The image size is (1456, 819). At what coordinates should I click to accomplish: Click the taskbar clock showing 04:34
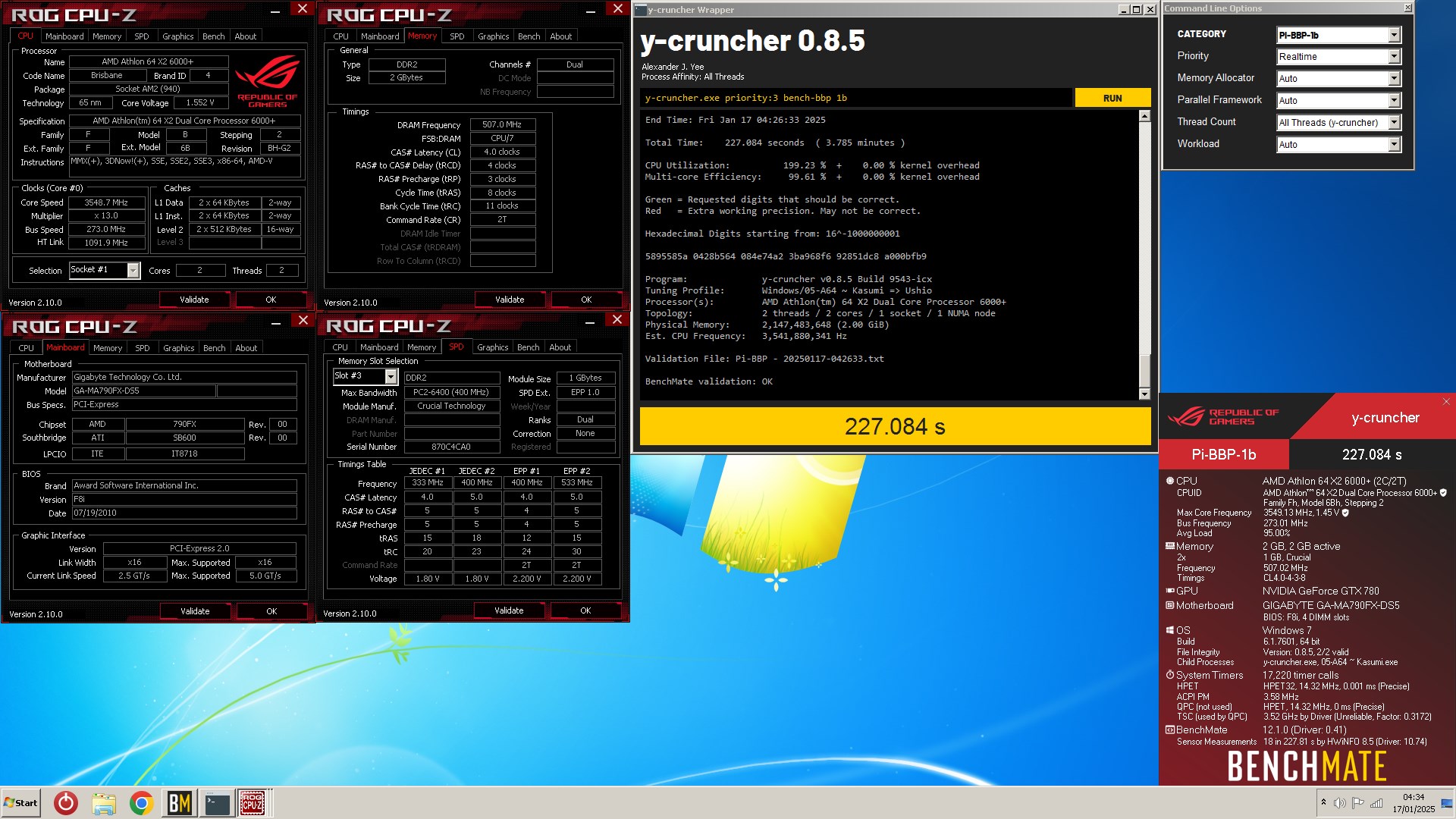click(x=1414, y=803)
